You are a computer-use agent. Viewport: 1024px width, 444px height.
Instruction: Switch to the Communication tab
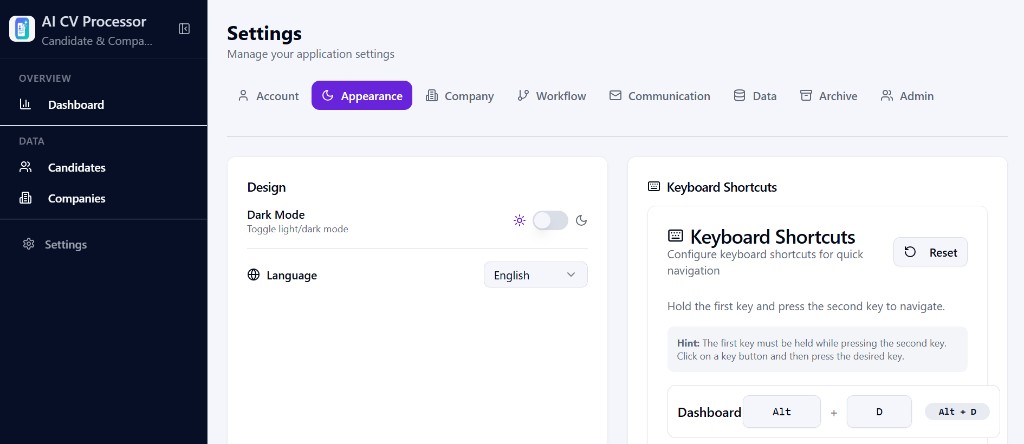tap(660, 96)
